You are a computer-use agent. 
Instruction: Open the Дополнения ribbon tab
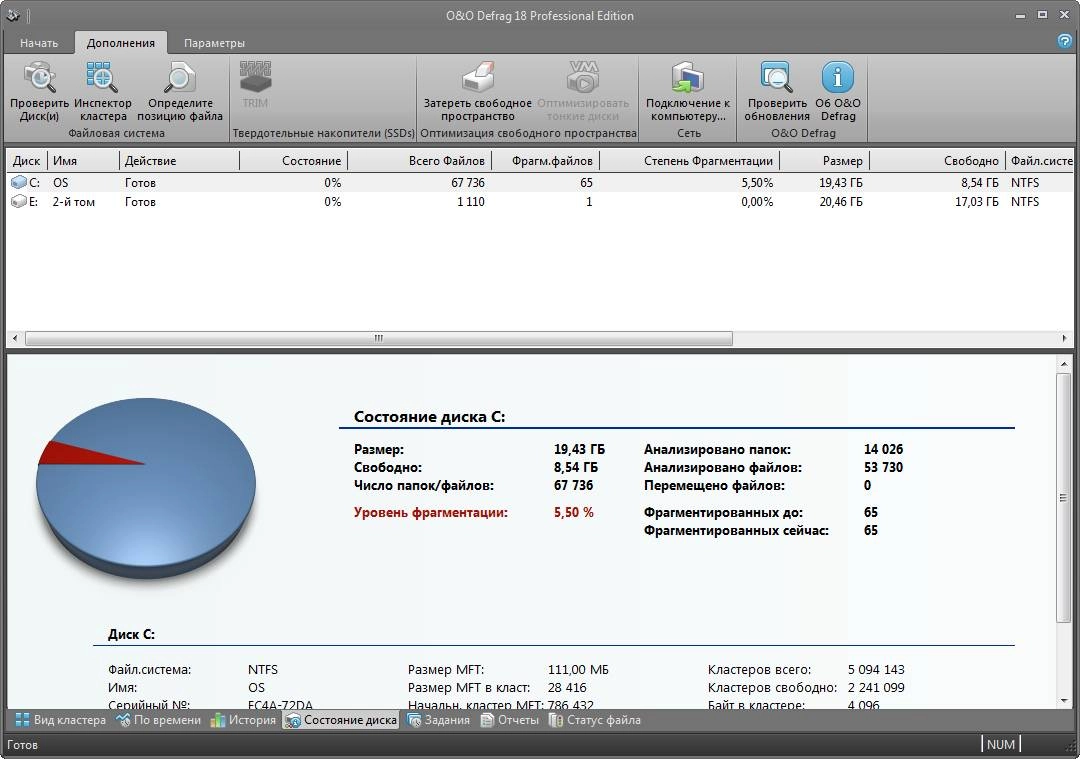[121, 43]
